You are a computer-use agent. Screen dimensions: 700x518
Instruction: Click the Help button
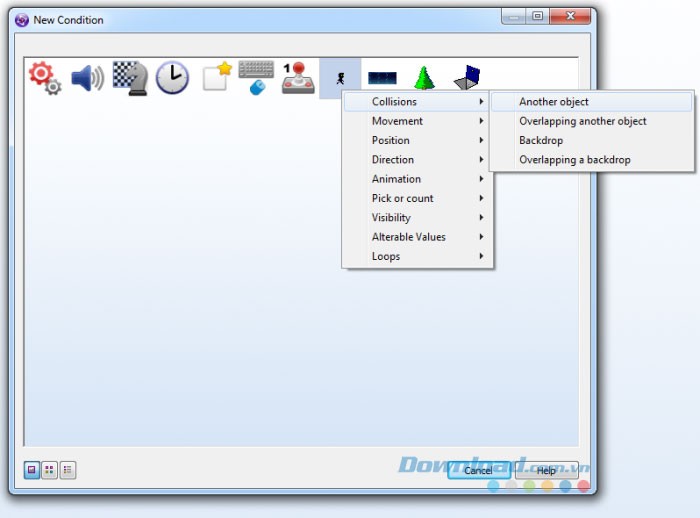click(546, 470)
